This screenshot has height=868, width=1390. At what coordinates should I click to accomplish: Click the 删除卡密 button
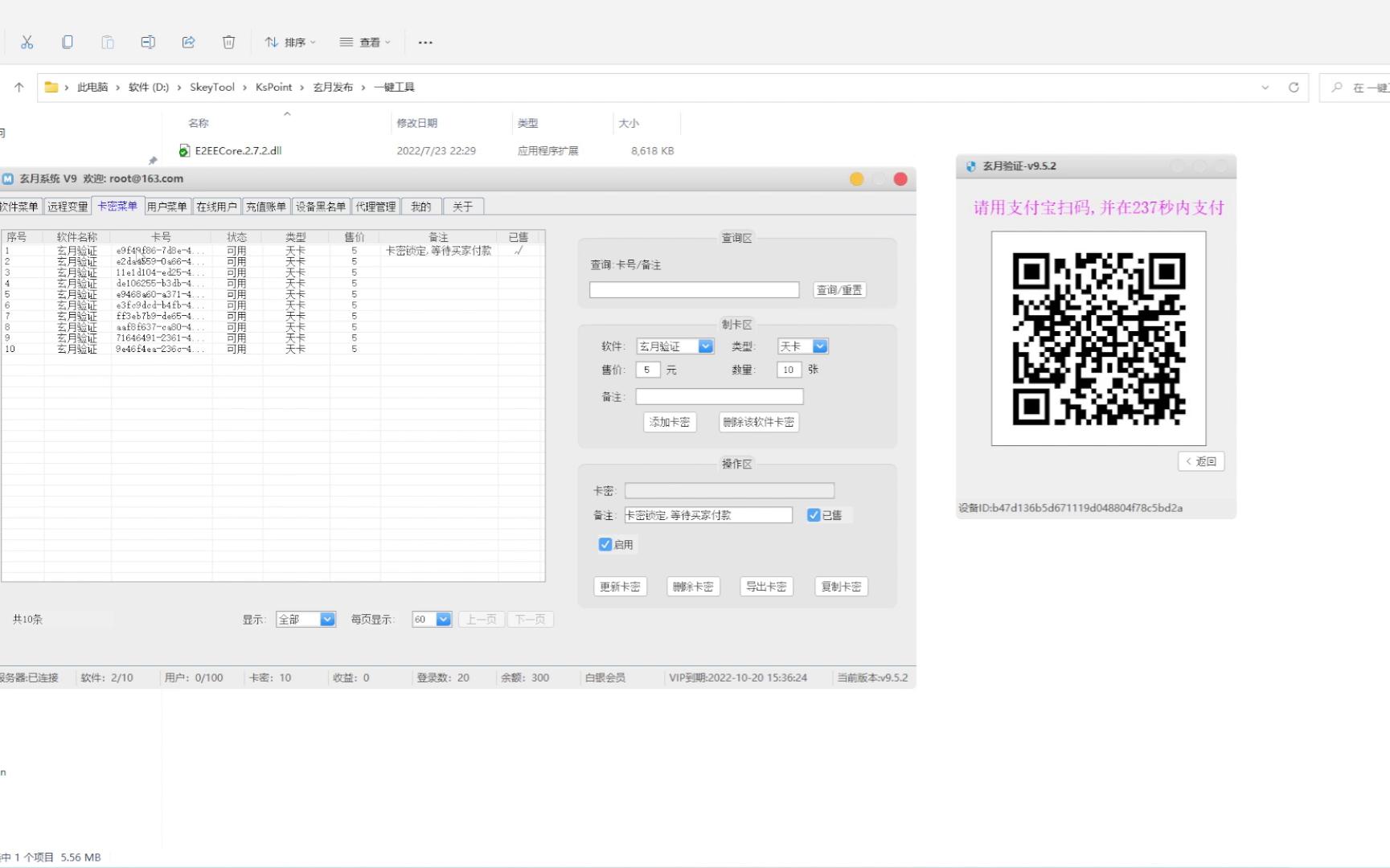693,587
